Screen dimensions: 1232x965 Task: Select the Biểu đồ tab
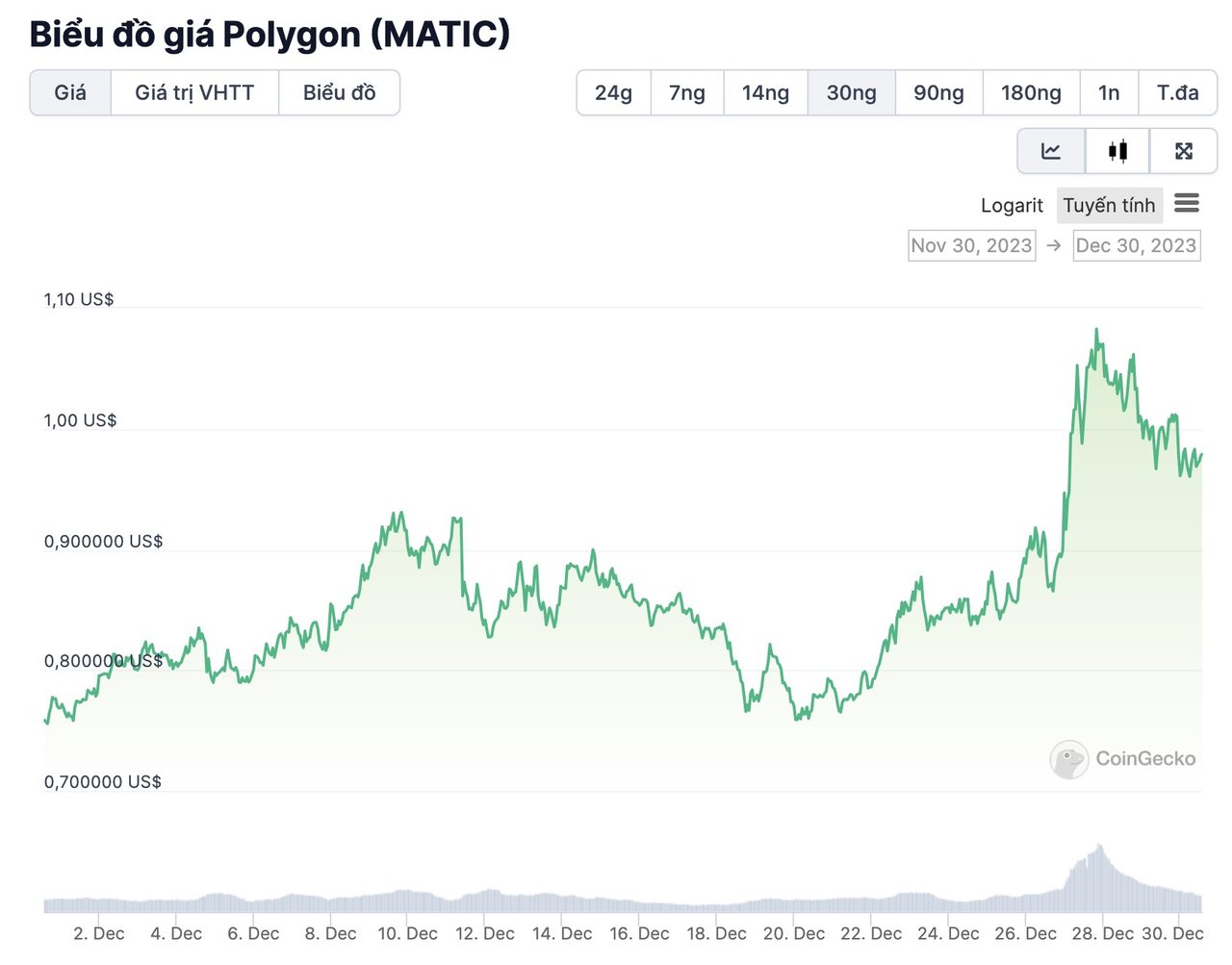(339, 92)
